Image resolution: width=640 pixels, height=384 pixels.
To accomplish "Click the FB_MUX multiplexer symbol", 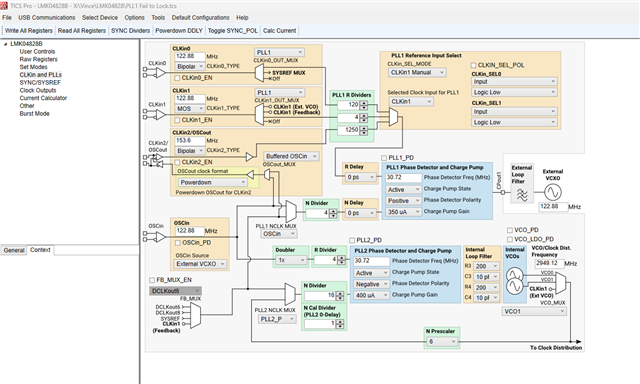I will point(196,316).
